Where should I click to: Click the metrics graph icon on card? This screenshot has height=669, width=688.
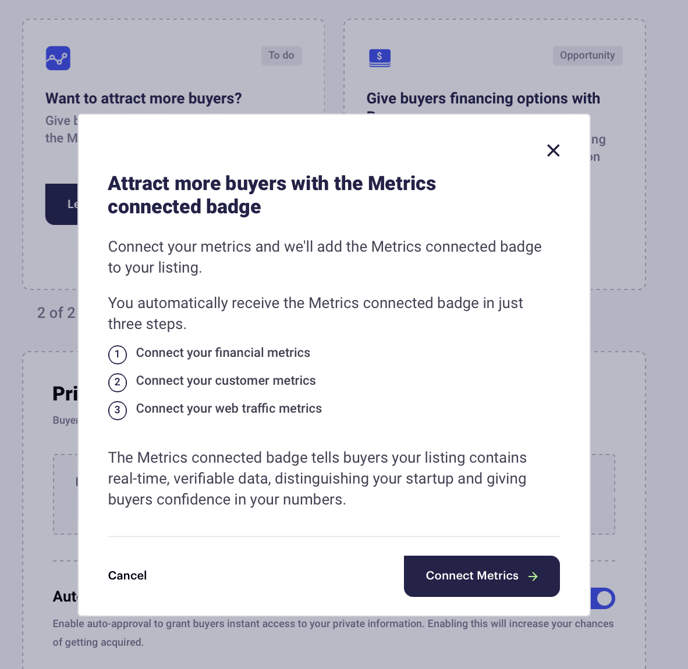(x=58, y=58)
